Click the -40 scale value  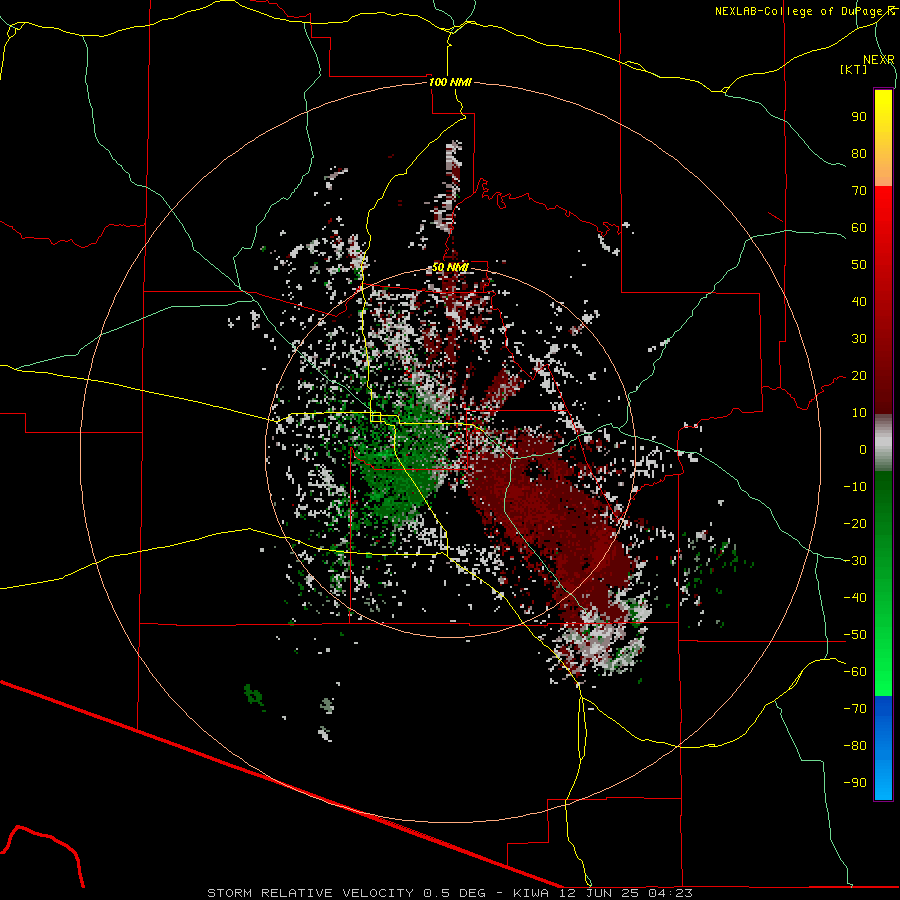pyautogui.click(x=855, y=598)
